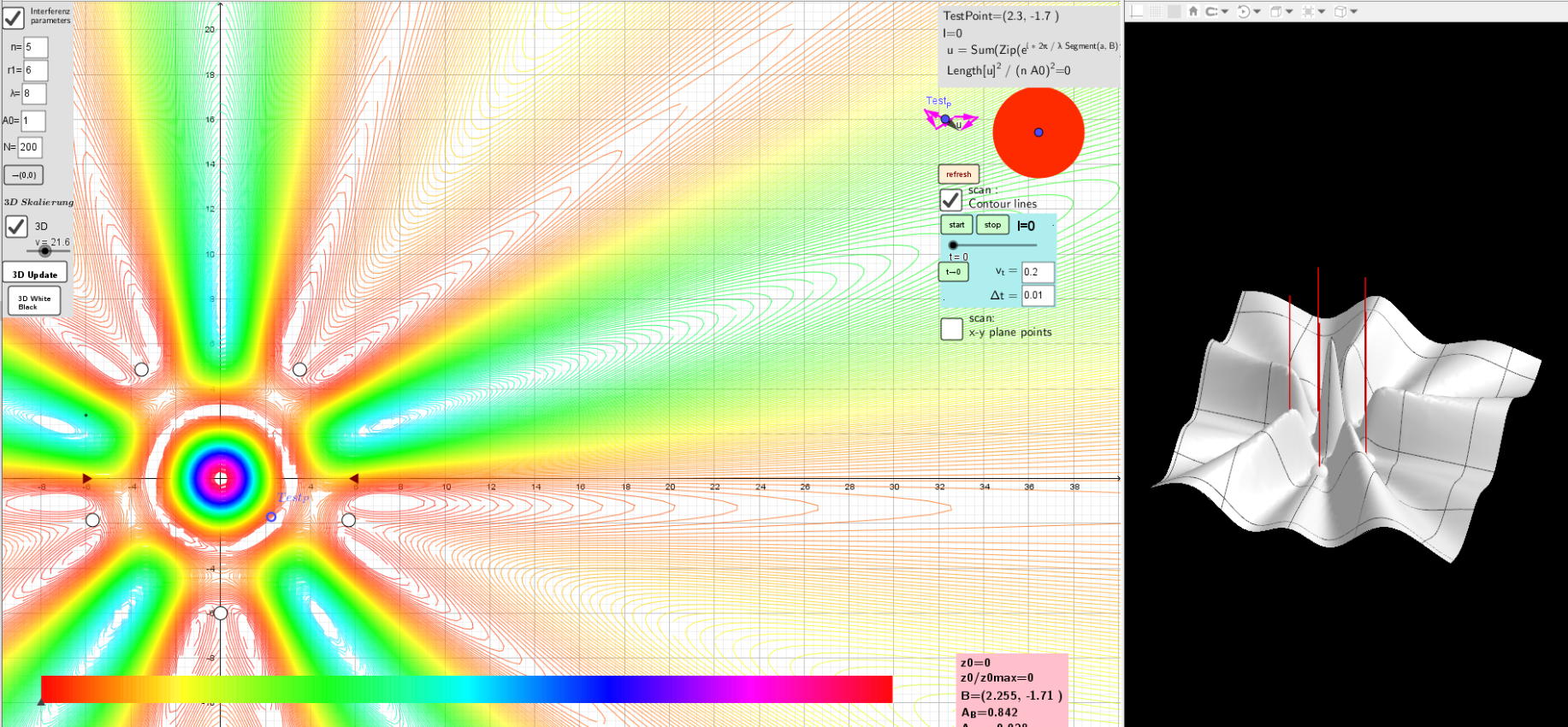Expand the clipping box dropdown arrow

[x=1322, y=12]
